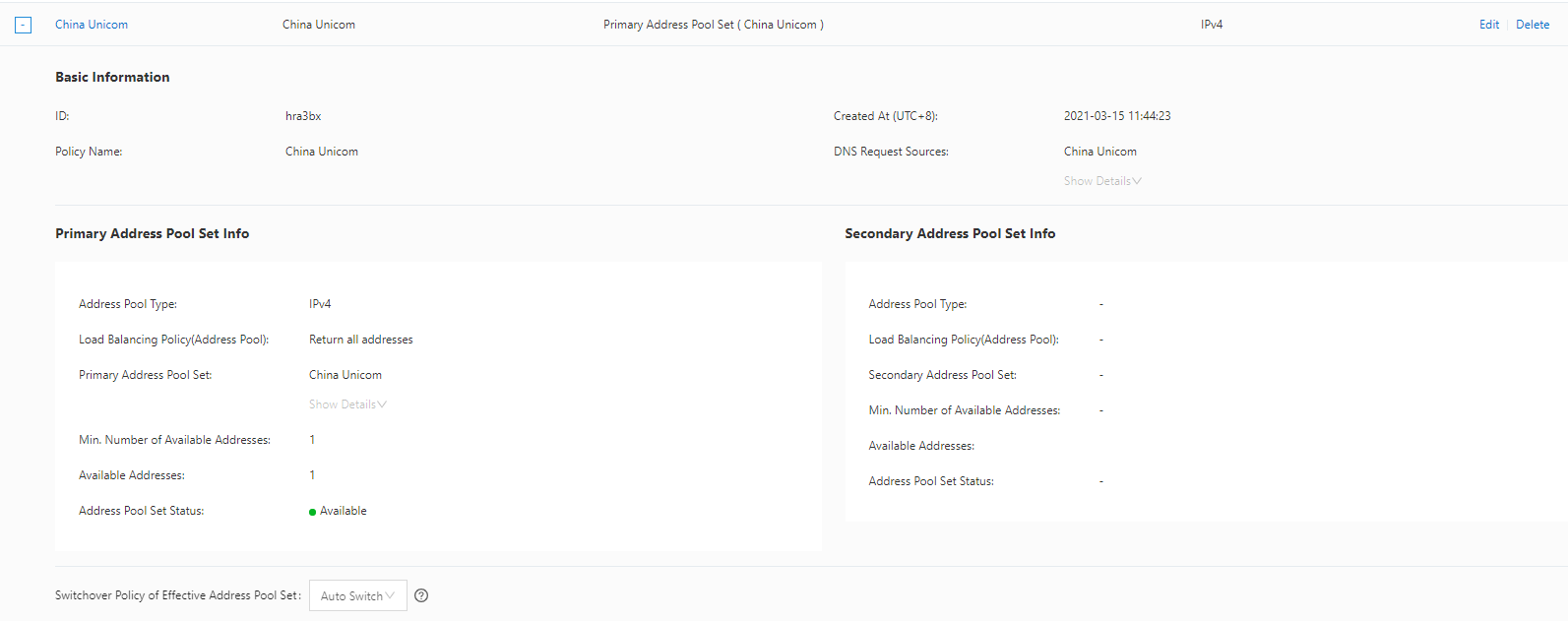Open the China Unicom policy link
Image resolution: width=1568 pixels, height=621 pixels.
[92, 25]
